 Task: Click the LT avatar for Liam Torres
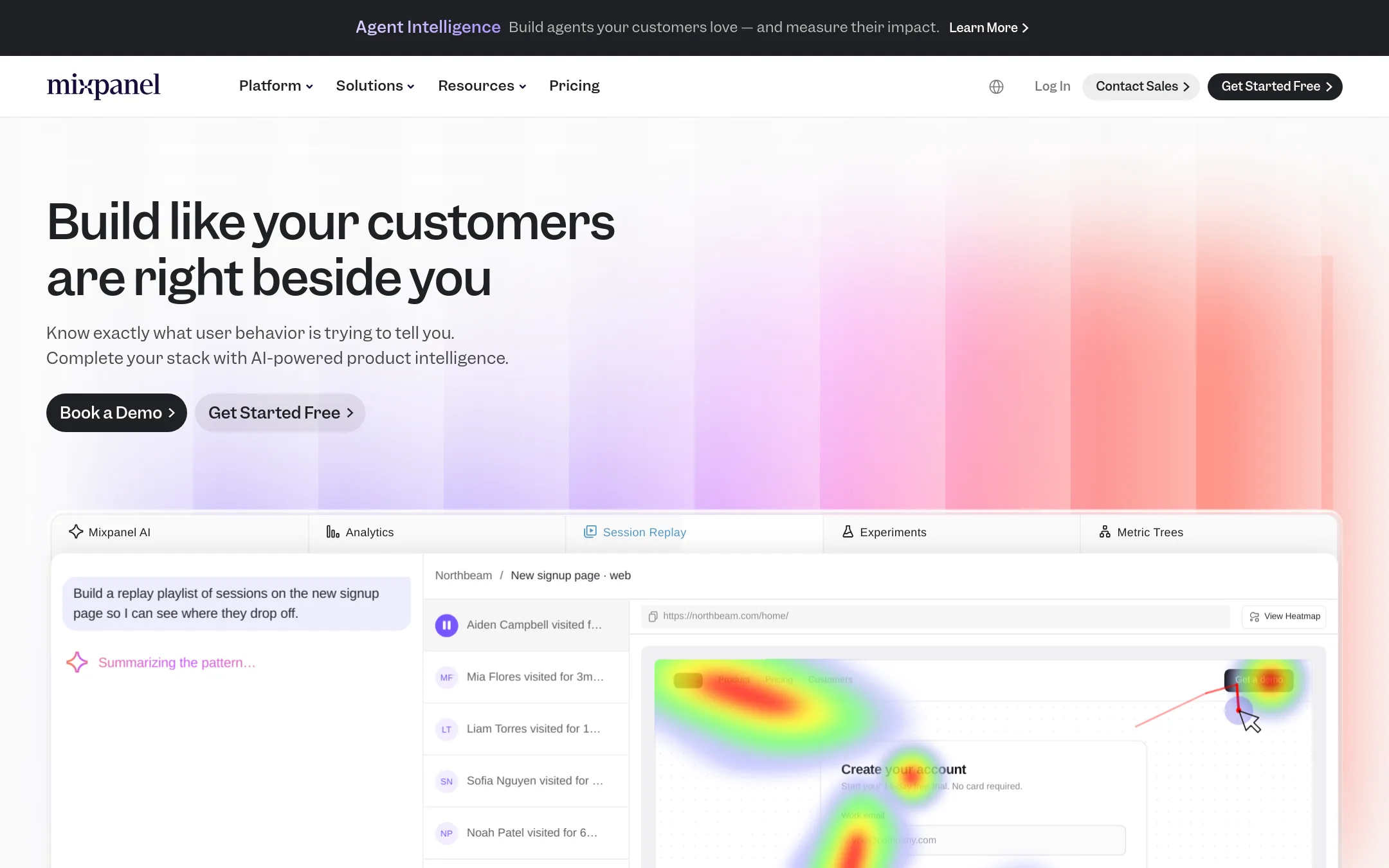(446, 729)
